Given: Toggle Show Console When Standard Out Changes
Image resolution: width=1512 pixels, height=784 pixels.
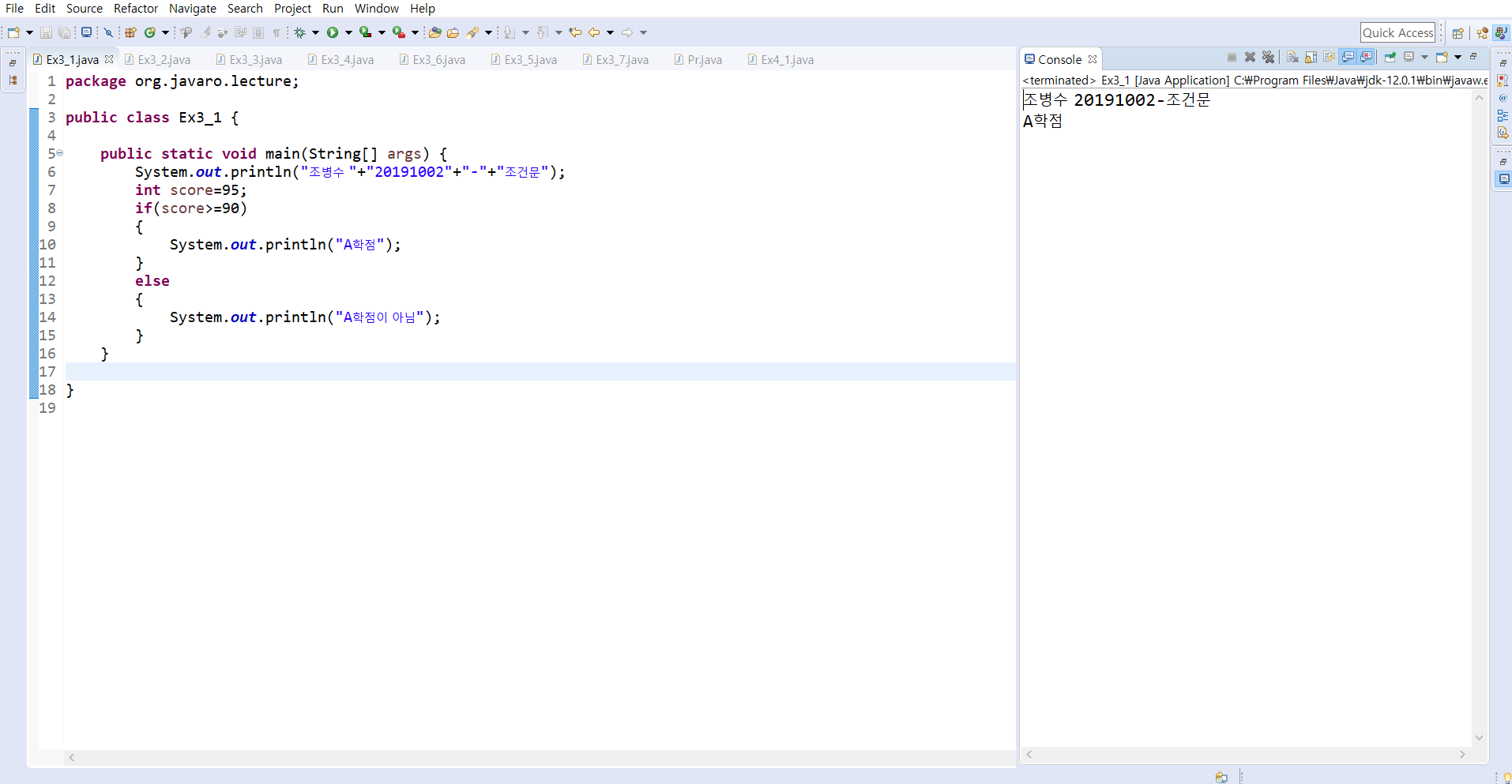Looking at the screenshot, I should pos(1348,57).
